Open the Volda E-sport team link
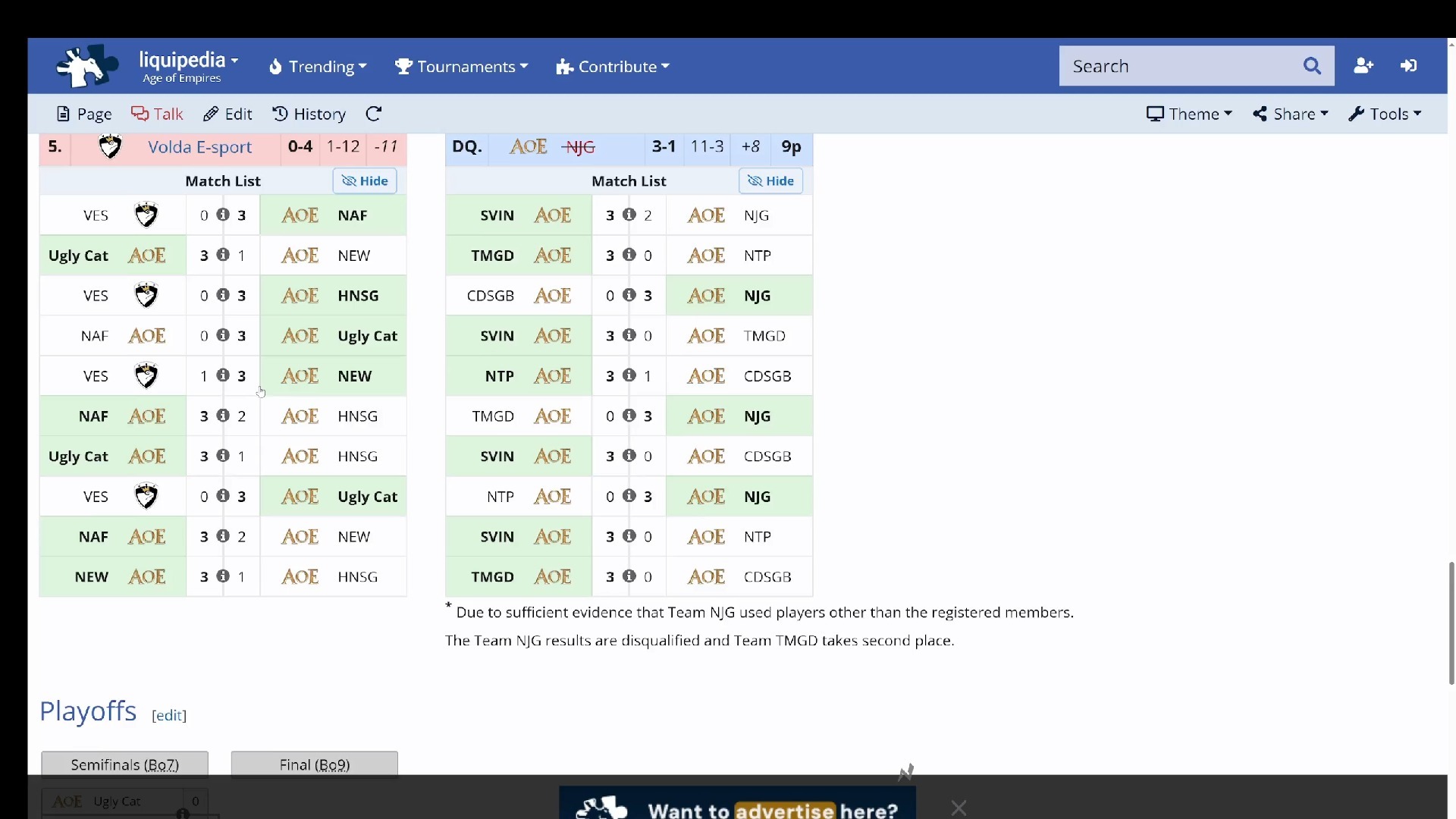 pyautogui.click(x=200, y=147)
